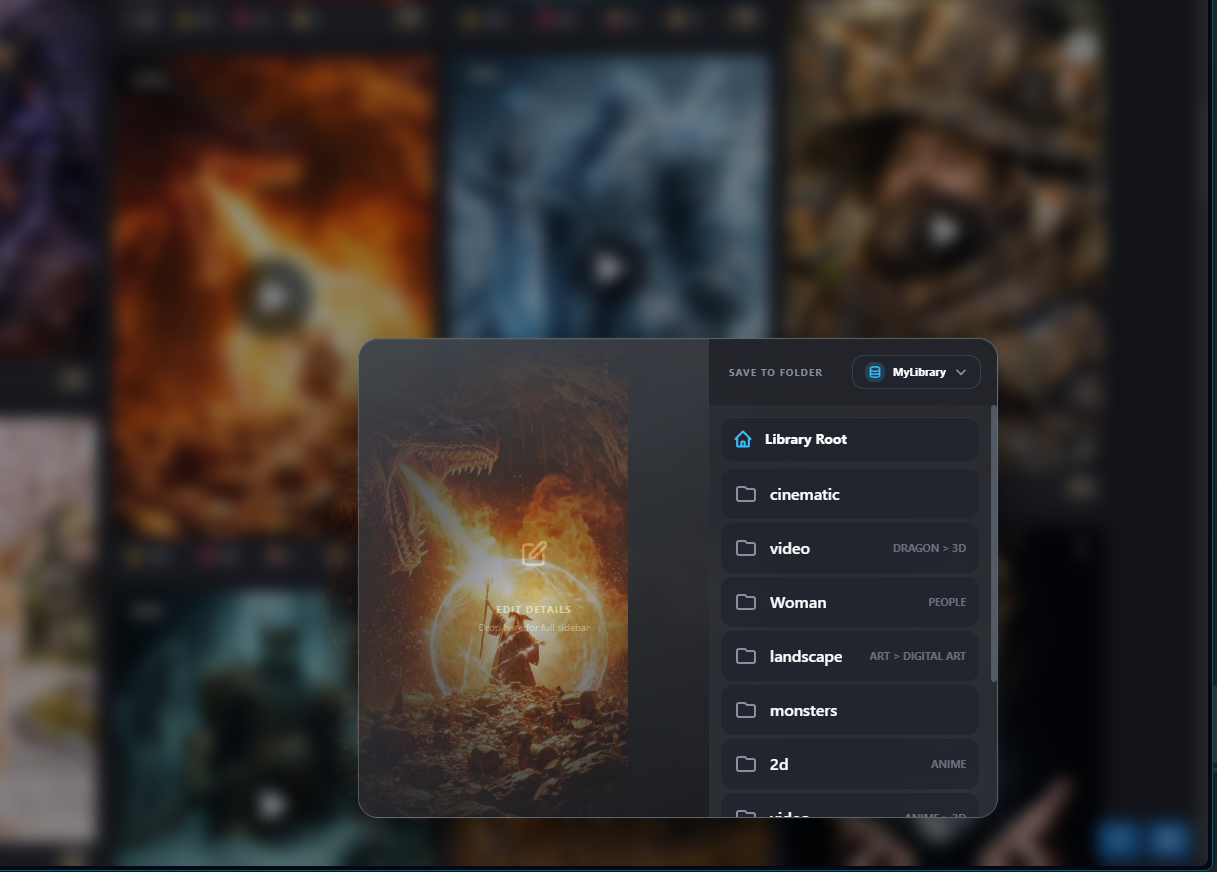1217x872 pixels.
Task: Click the folder icon of monsters
Action: click(x=746, y=710)
